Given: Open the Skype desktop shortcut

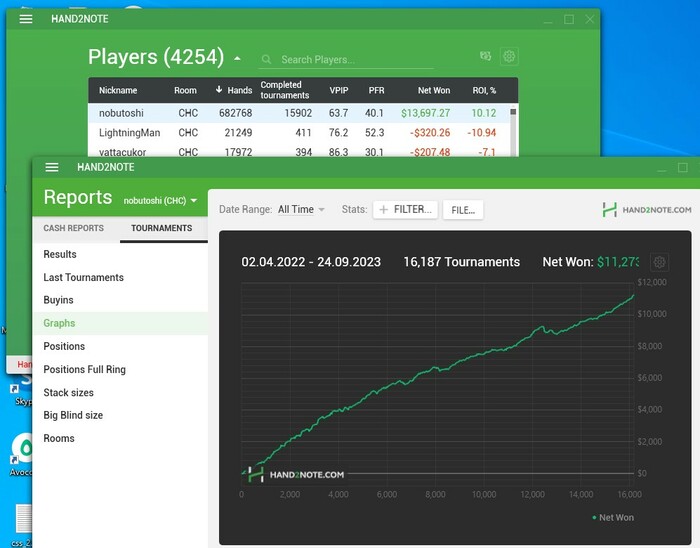Looking at the screenshot, I should 21,389.
